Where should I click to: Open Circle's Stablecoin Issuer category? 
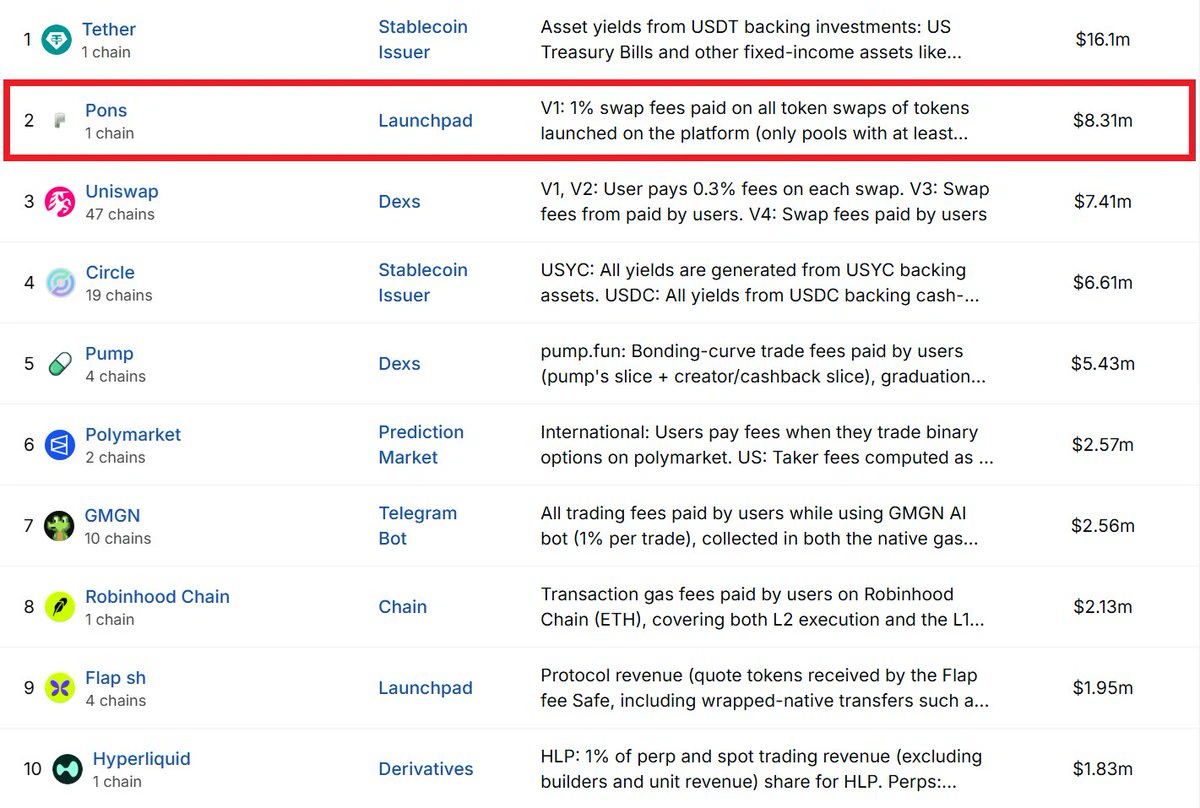click(x=423, y=283)
